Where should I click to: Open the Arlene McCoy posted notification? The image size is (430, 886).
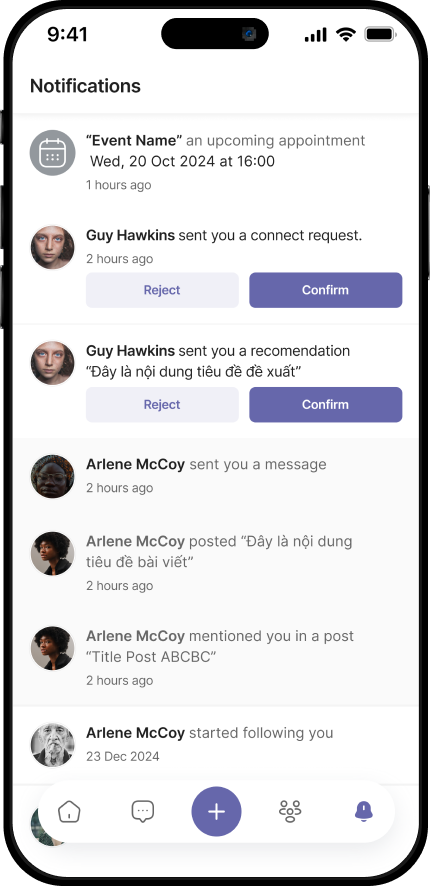216,562
